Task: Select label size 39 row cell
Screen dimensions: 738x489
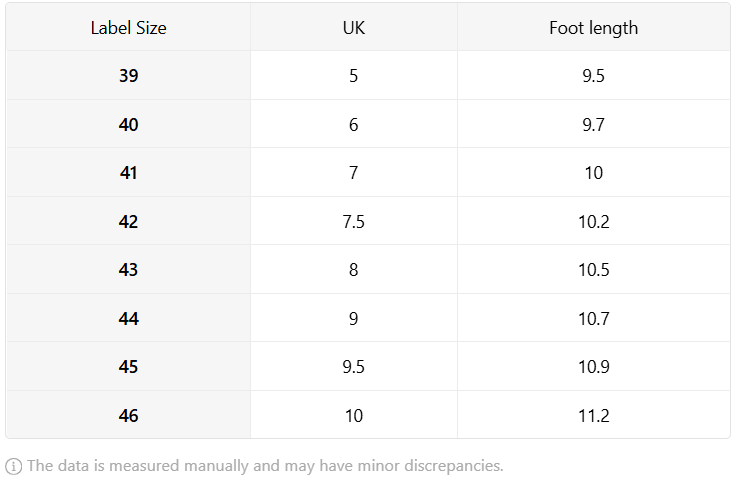Action: point(128,75)
